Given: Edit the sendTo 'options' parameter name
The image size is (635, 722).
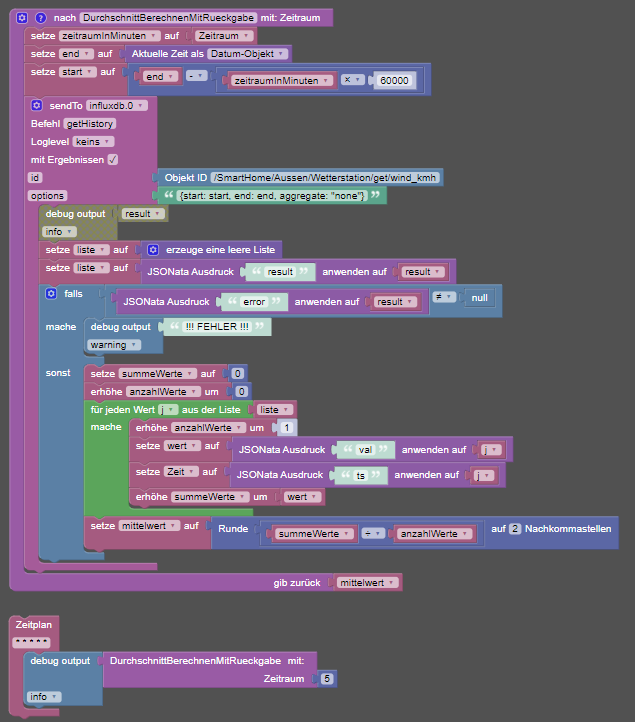Looking at the screenshot, I should (x=47, y=196).
